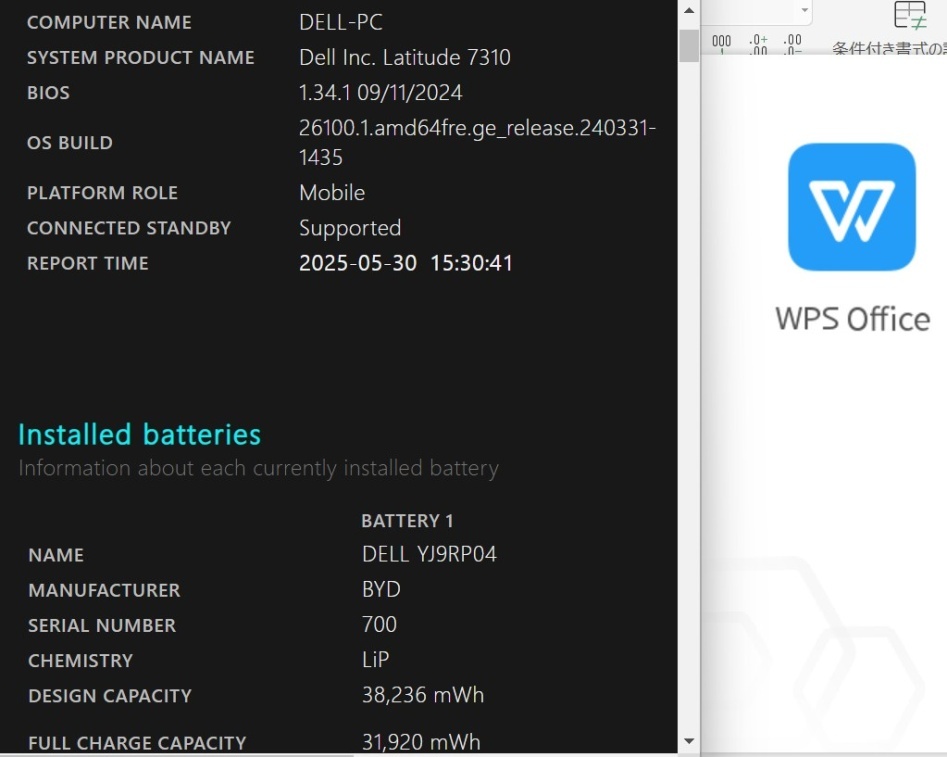Click the decrease decimal places icon in WPS
Image resolution: width=947 pixels, height=757 pixels.
click(x=792, y=43)
